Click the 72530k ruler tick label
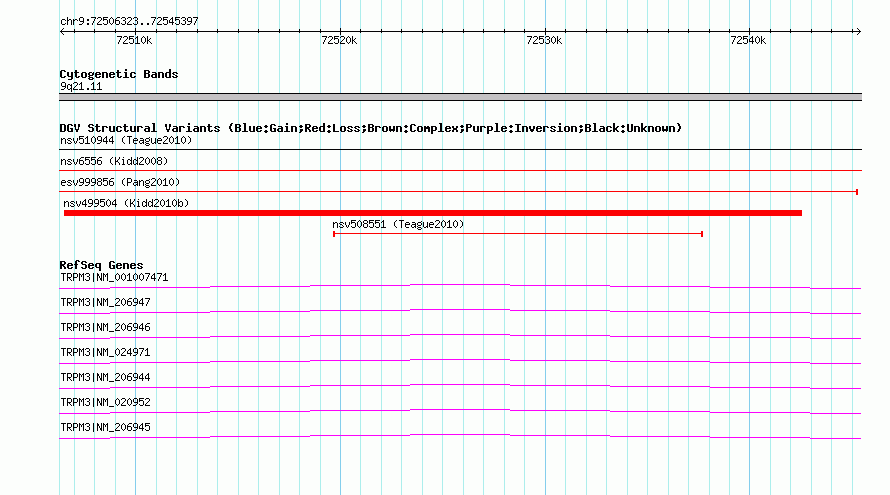 tap(544, 40)
